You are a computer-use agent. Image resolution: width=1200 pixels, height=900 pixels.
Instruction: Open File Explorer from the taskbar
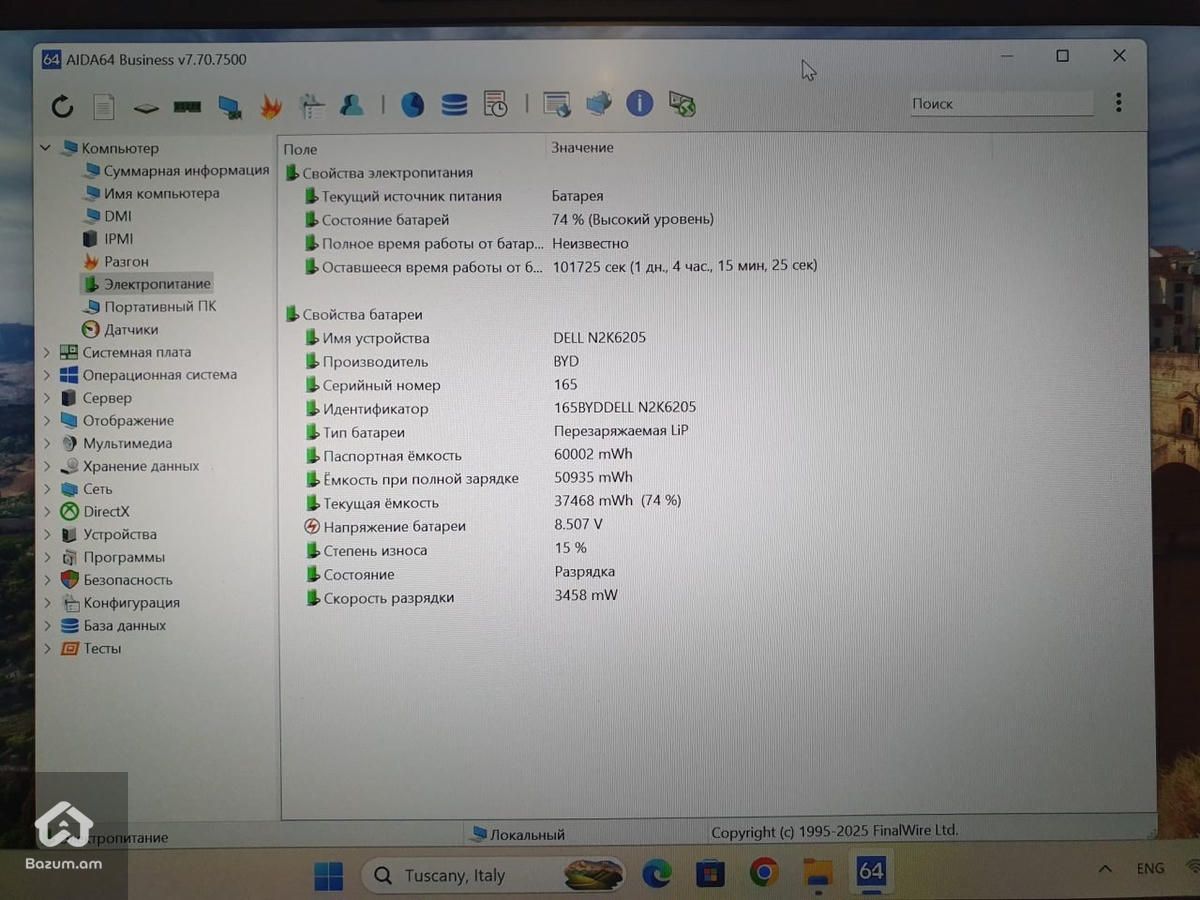[x=818, y=873]
